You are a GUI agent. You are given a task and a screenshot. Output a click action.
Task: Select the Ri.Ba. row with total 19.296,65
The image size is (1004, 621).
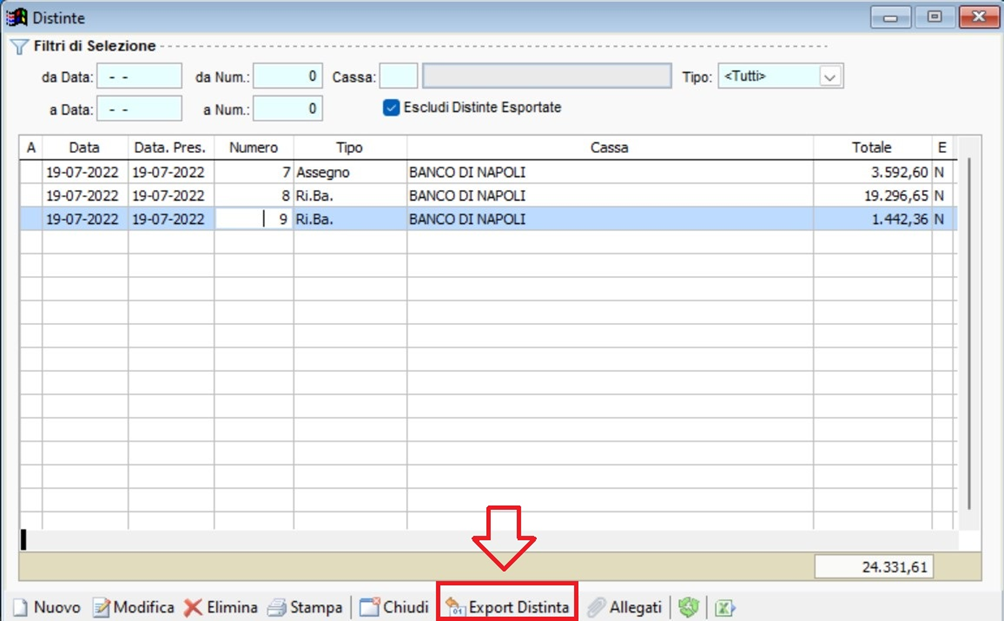[350, 196]
